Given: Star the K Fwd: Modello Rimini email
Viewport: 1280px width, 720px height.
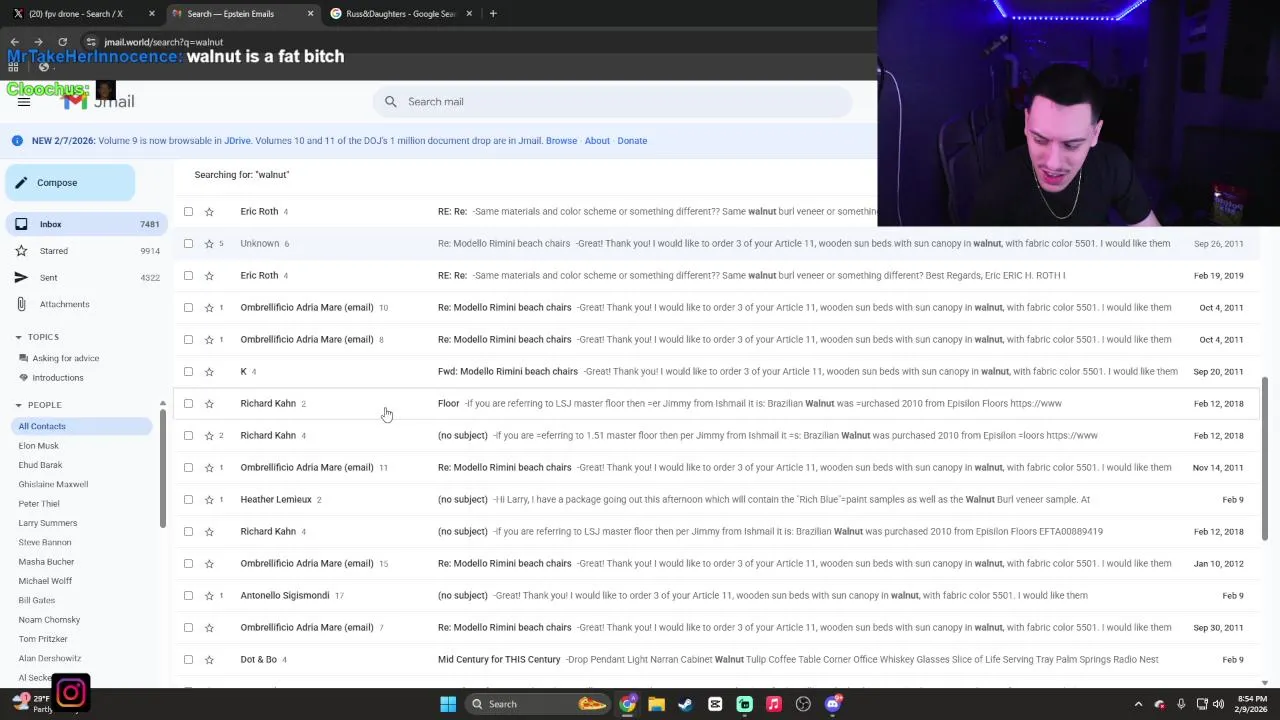Looking at the screenshot, I should 209,371.
